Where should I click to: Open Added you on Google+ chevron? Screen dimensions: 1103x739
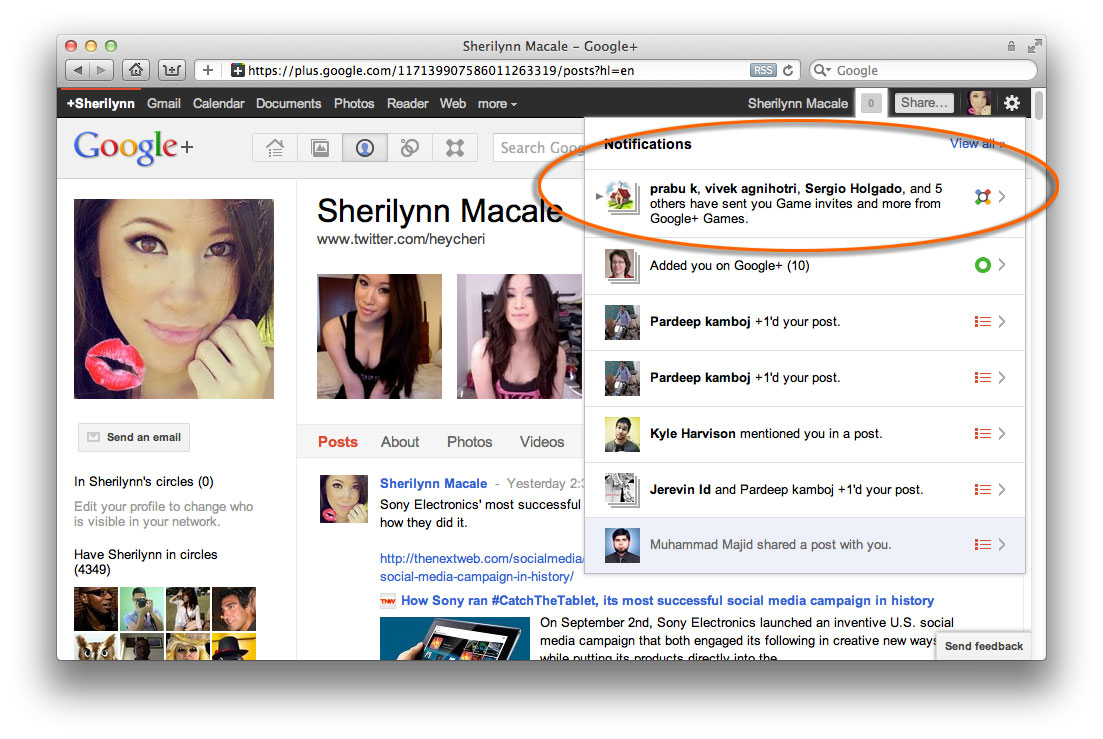pos(1002,265)
